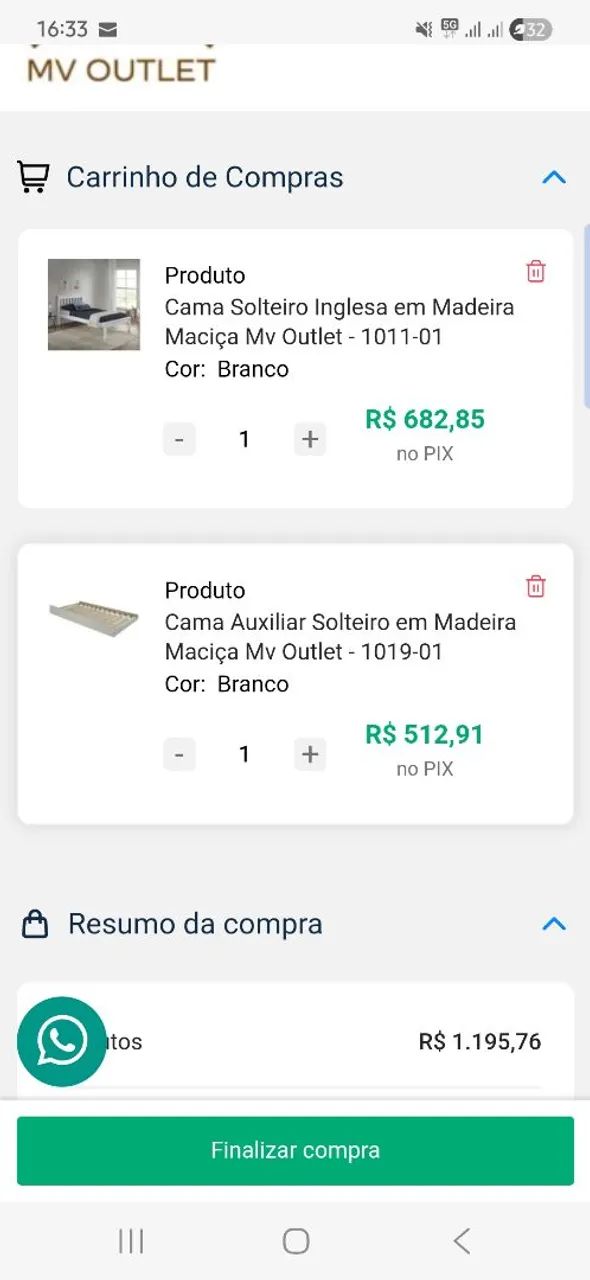Increase quantity of Cama Solteiro Inglesa
Screen dimensions: 590x1280
309,438
